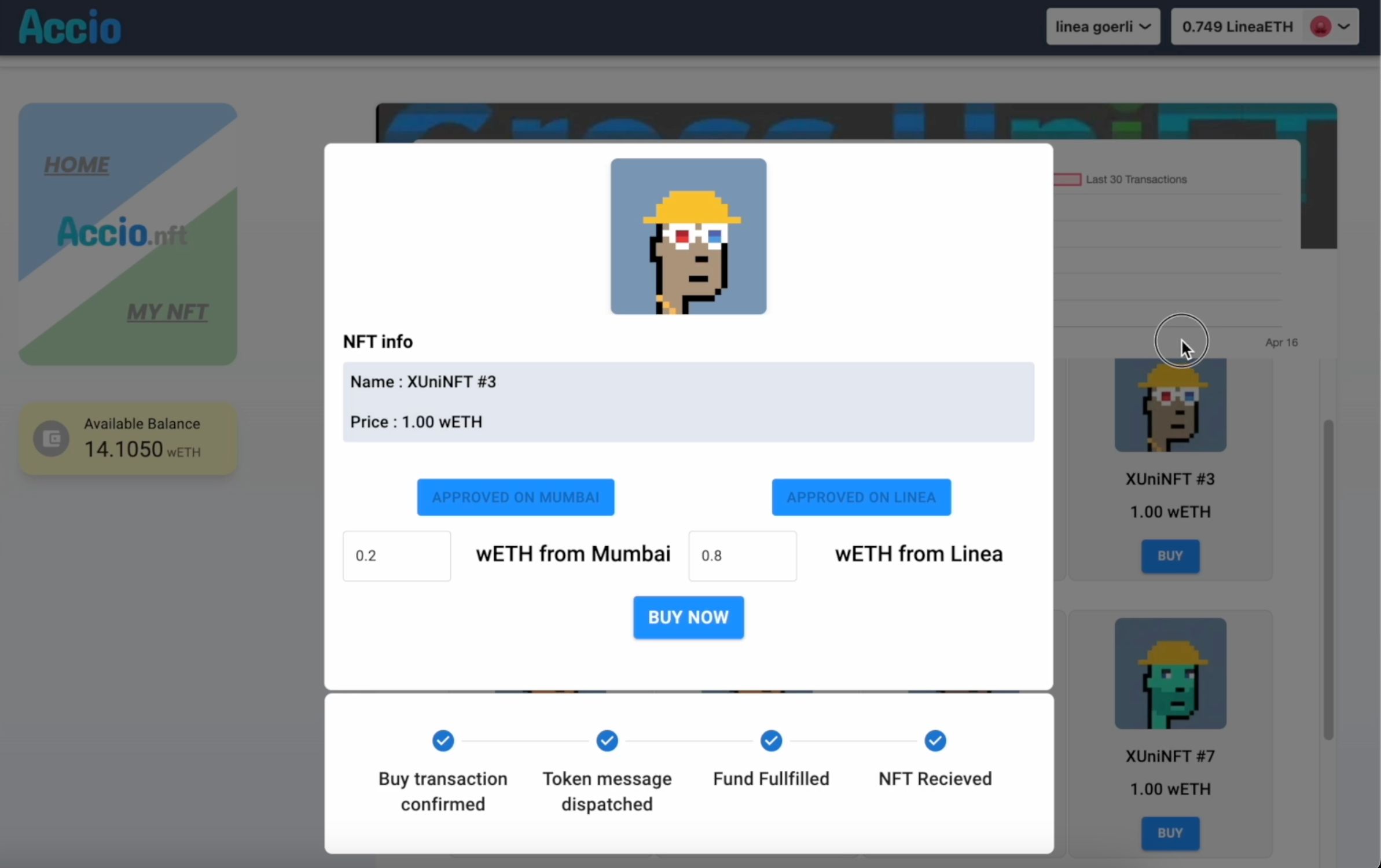Click the NFT Recieved checkmark
Image resolution: width=1381 pixels, height=868 pixels.
(935, 741)
